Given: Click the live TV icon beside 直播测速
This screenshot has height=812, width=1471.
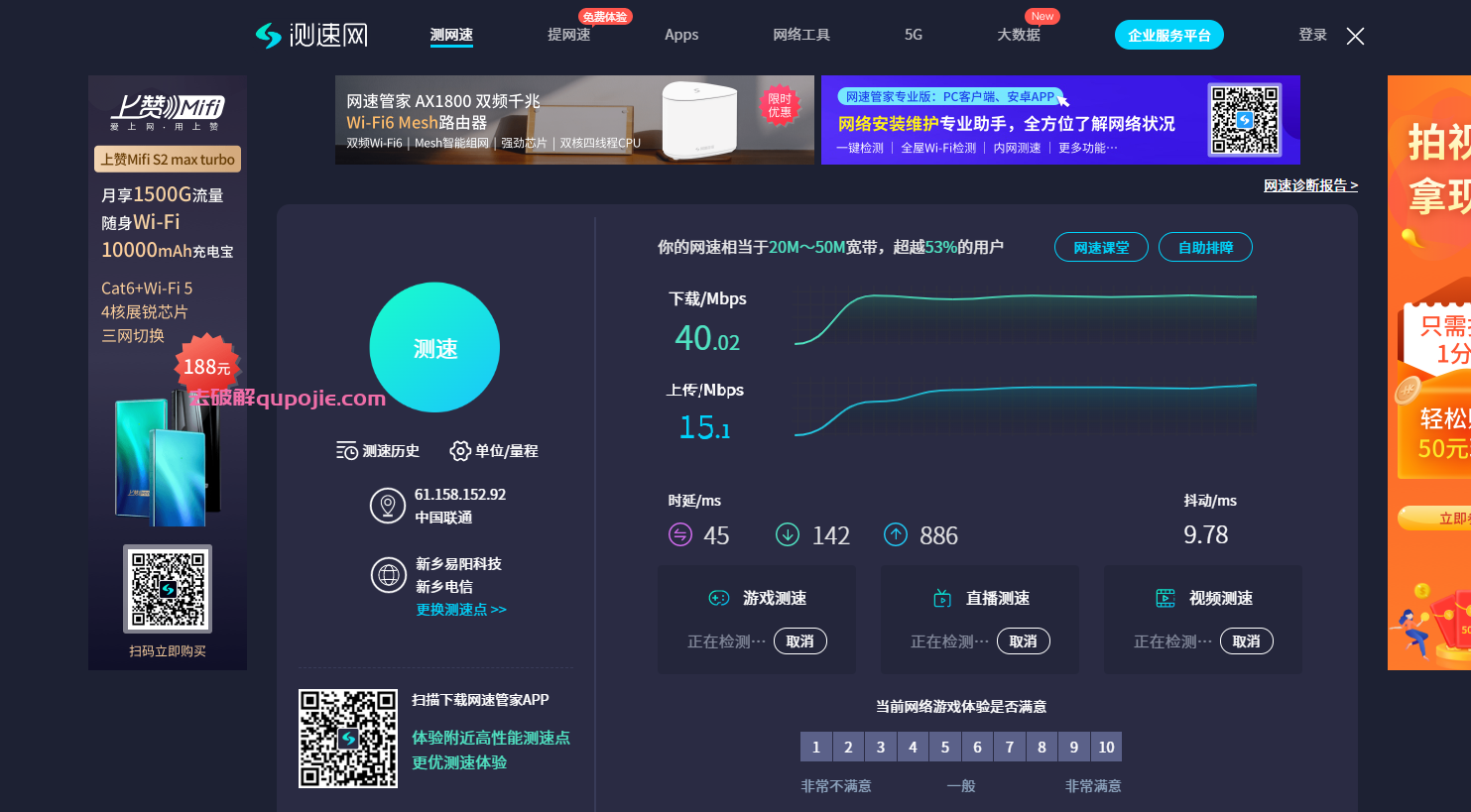Looking at the screenshot, I should 942,598.
